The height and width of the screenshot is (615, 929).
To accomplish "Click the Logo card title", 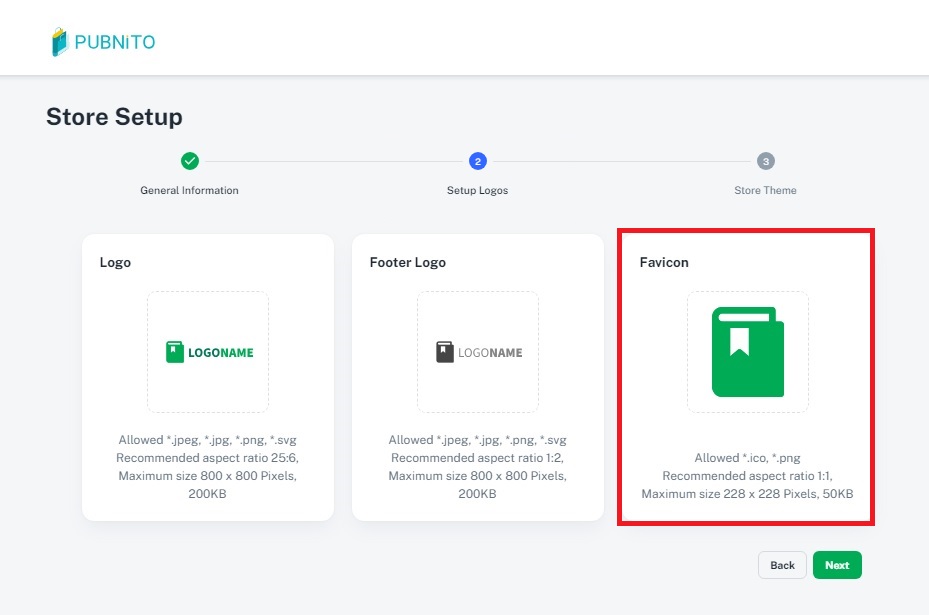I will coord(115,262).
